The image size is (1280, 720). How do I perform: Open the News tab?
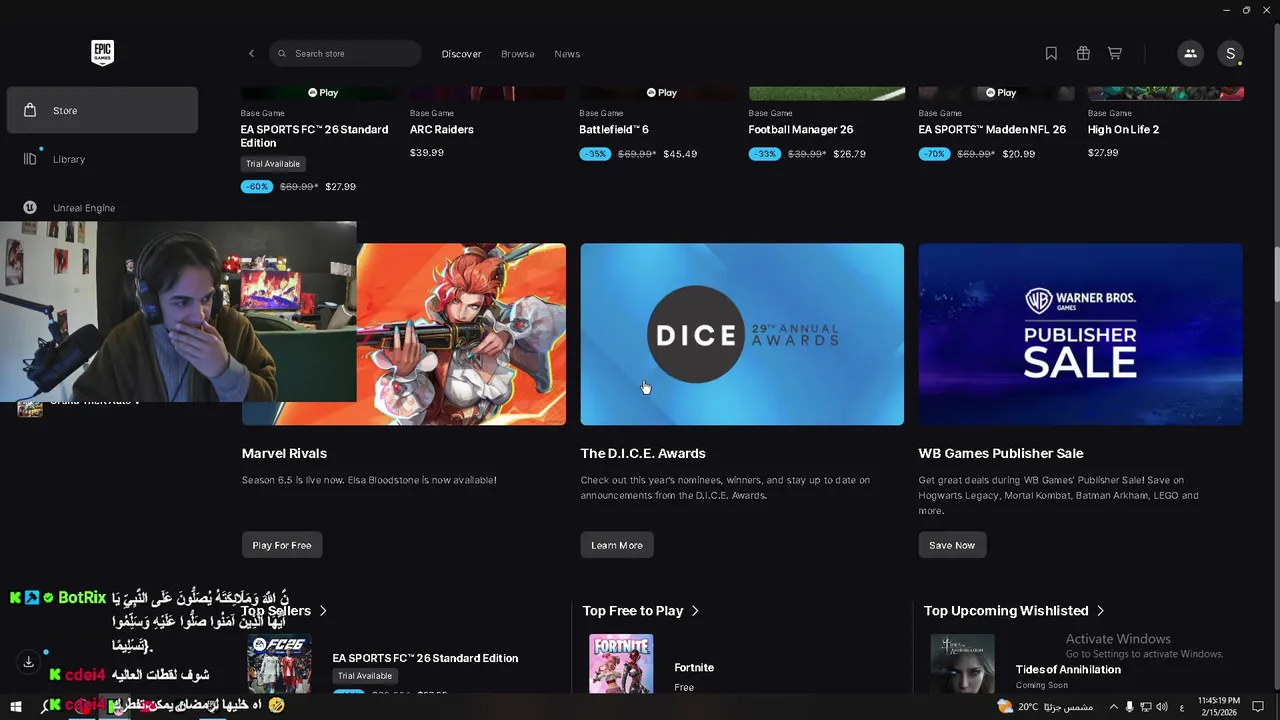[567, 54]
